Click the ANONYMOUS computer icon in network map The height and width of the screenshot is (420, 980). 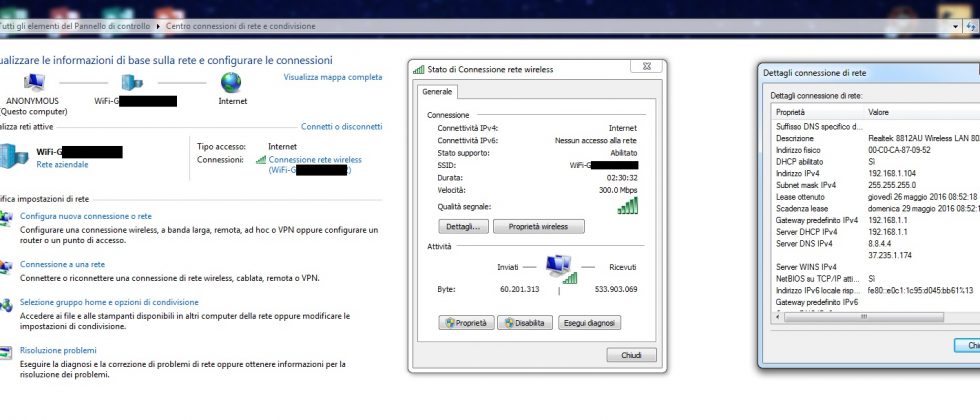click(x=34, y=82)
